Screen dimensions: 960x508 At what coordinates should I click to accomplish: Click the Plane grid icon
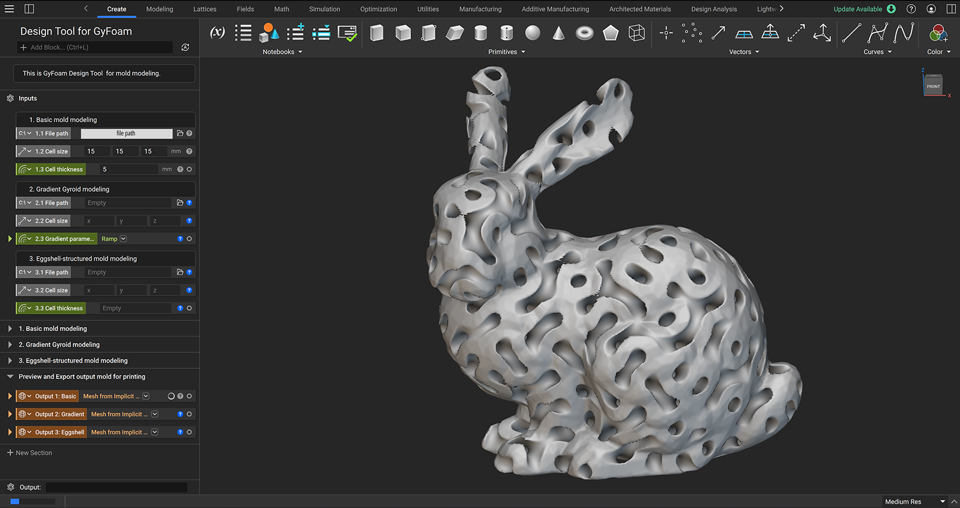tap(744, 34)
